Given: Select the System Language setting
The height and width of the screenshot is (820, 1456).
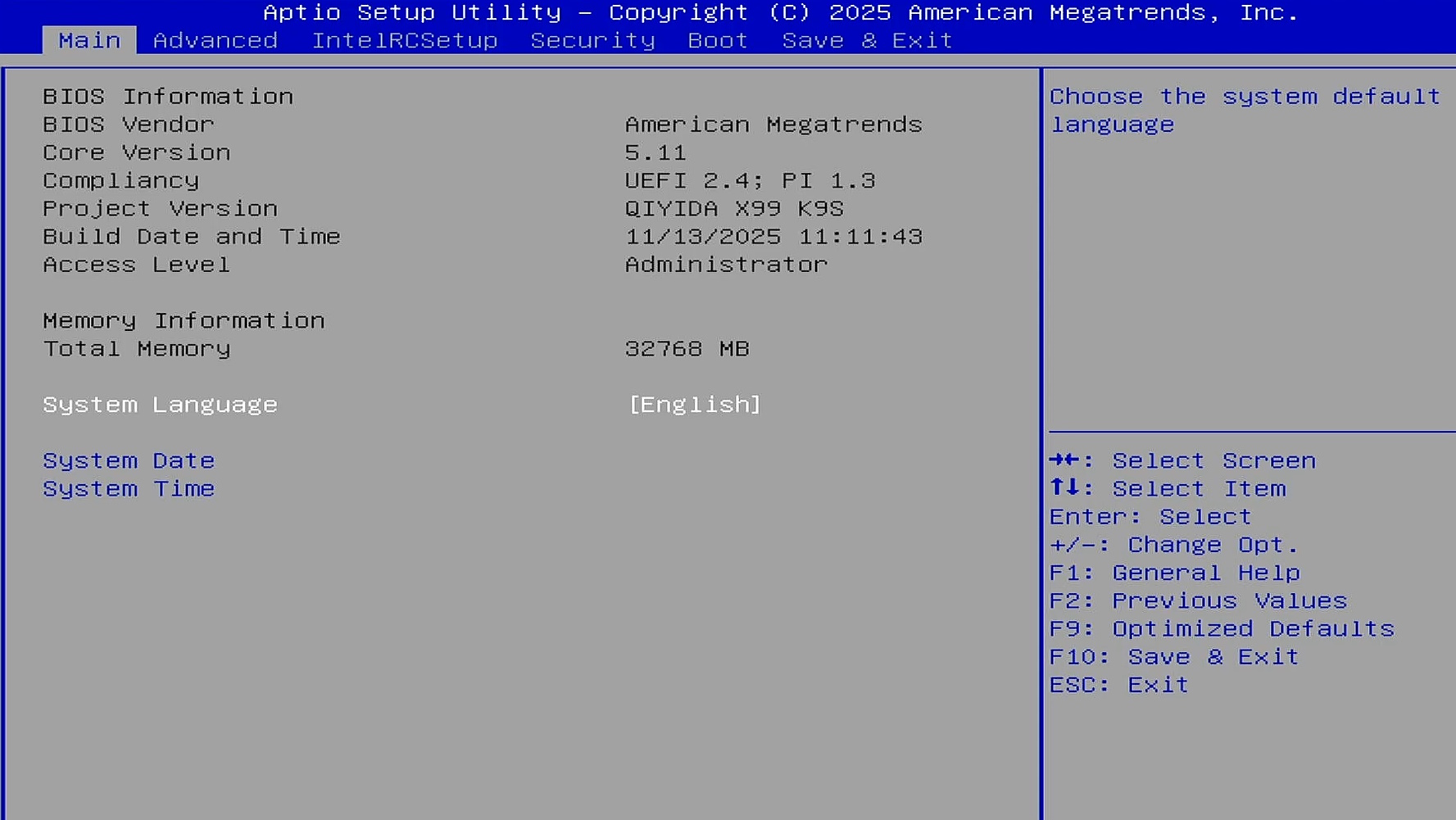Looking at the screenshot, I should (160, 405).
